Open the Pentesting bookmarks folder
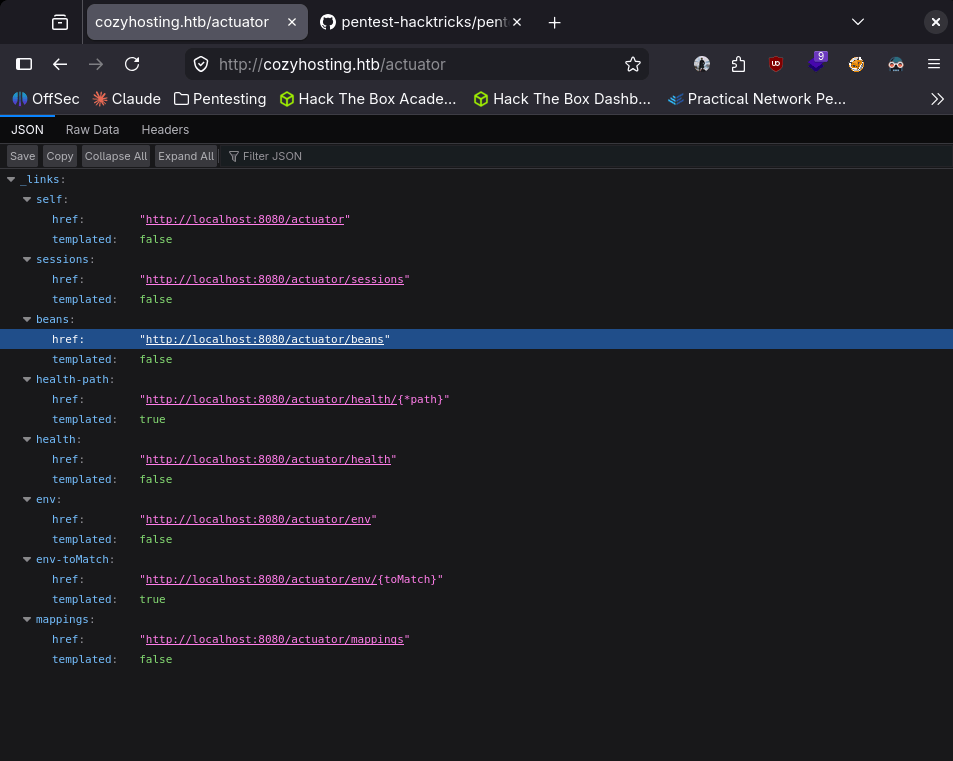This screenshot has height=761, width=953. pyautogui.click(x=219, y=99)
